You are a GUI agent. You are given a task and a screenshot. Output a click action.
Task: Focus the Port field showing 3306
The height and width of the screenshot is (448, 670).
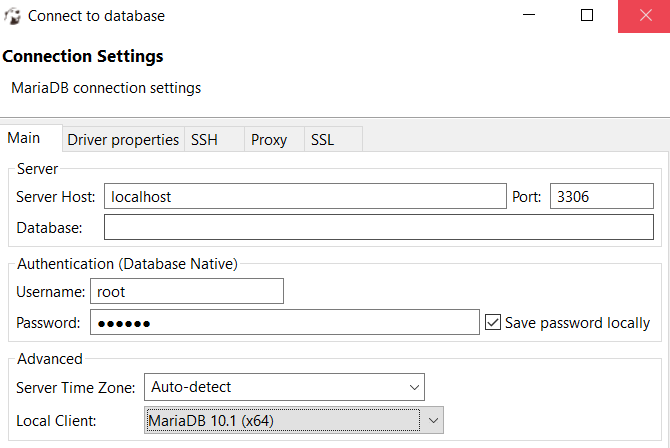pyautogui.click(x=601, y=197)
